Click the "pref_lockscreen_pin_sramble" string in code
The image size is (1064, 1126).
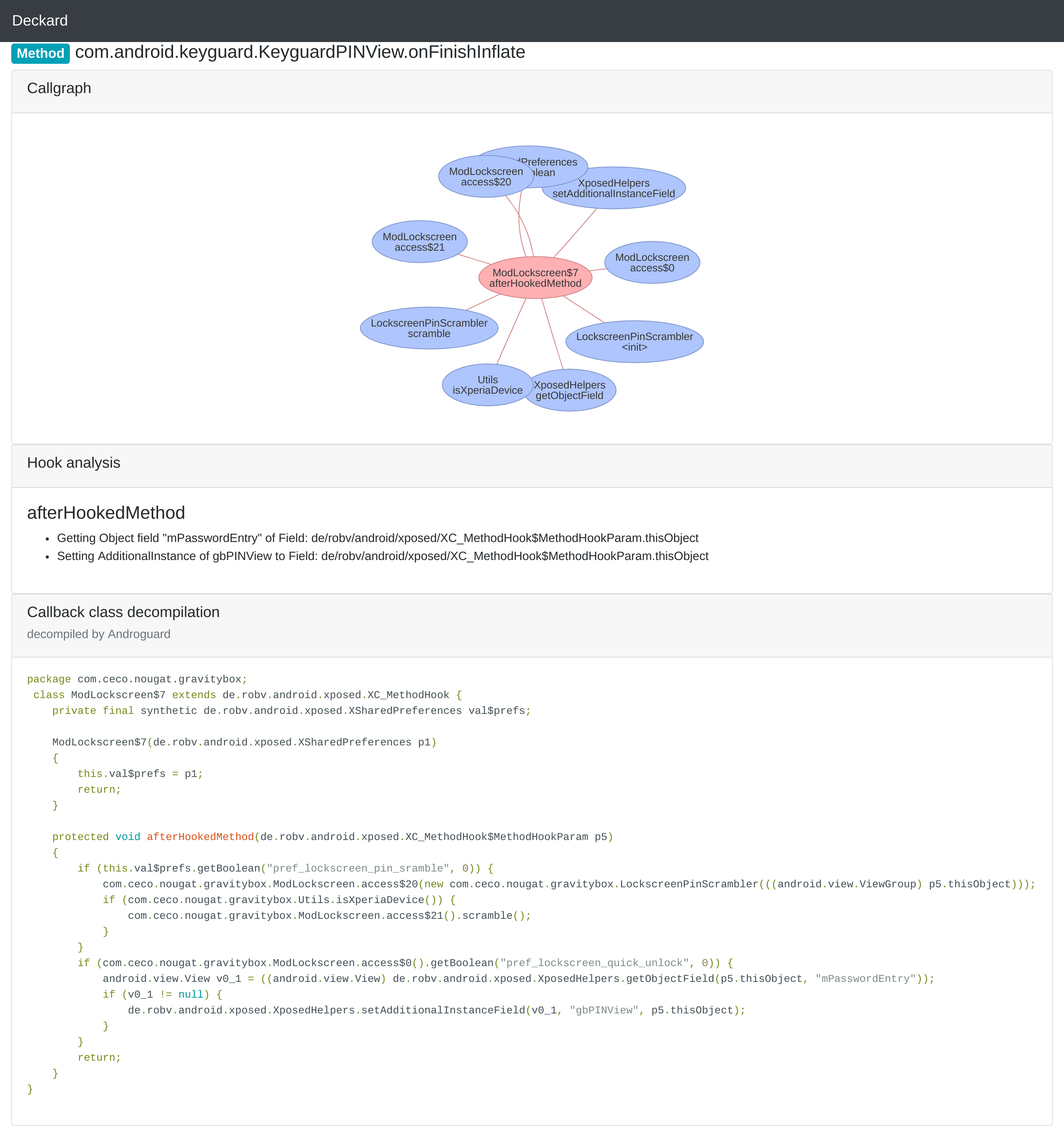pos(358,869)
